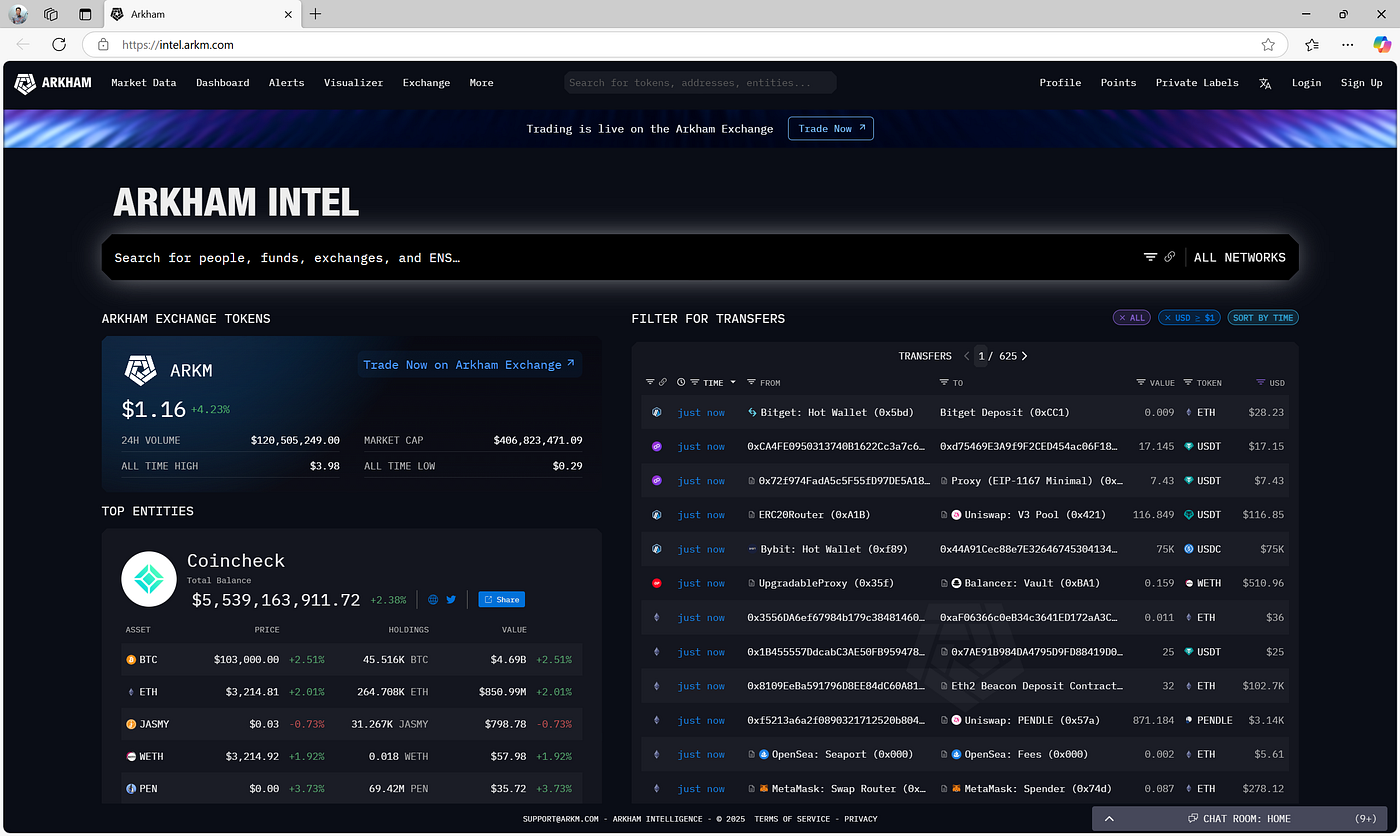Viewport: 1400px width, 836px height.
Task: Click the blue Share button for Coincheck
Action: point(501,600)
